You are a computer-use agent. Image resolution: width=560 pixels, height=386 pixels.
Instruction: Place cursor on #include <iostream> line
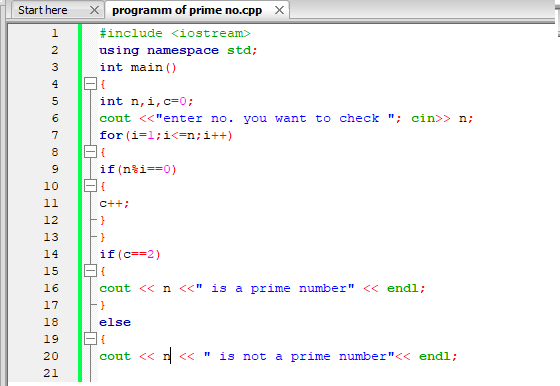(175, 33)
